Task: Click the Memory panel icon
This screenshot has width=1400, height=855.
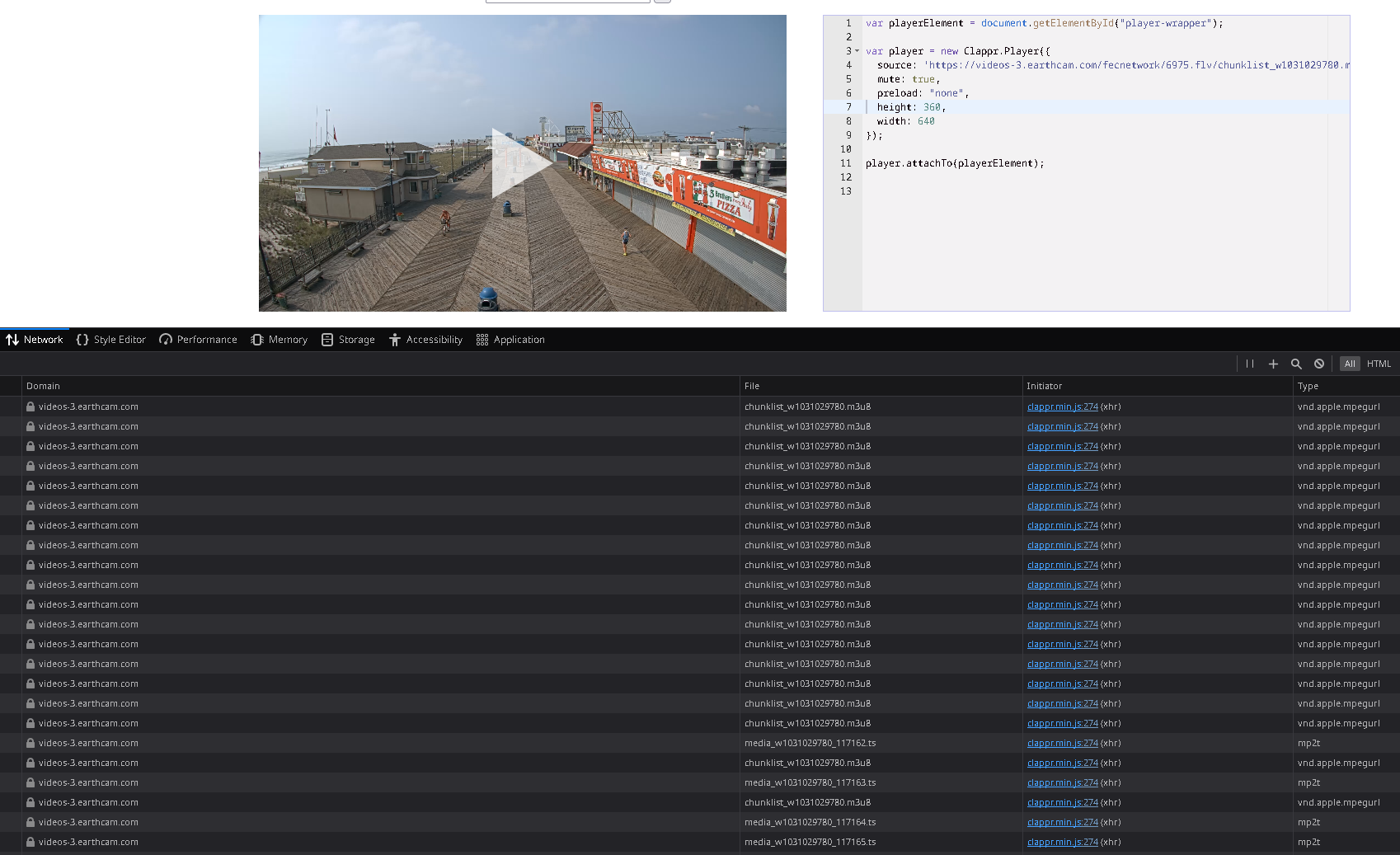Action: [256, 339]
